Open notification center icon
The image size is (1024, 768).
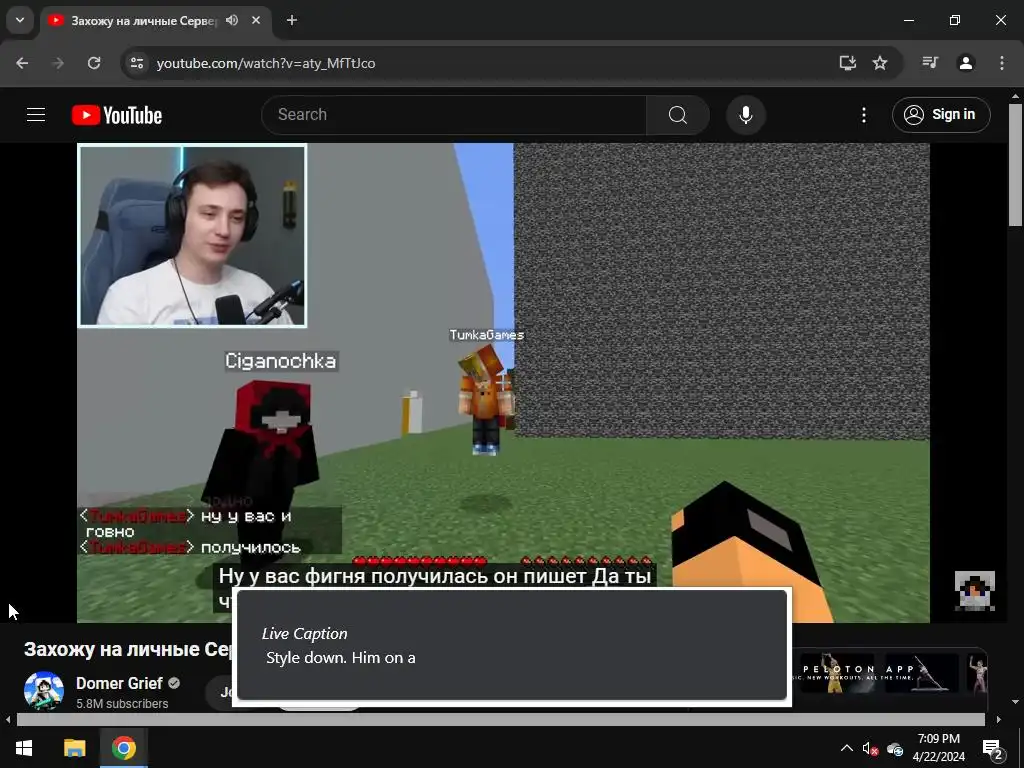[992, 748]
